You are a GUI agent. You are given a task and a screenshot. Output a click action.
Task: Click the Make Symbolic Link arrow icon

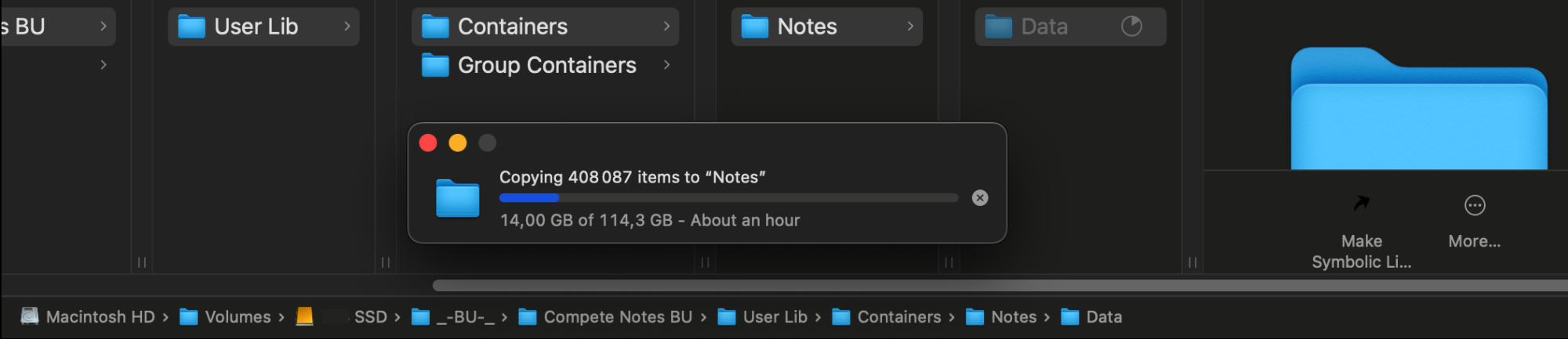click(1361, 204)
